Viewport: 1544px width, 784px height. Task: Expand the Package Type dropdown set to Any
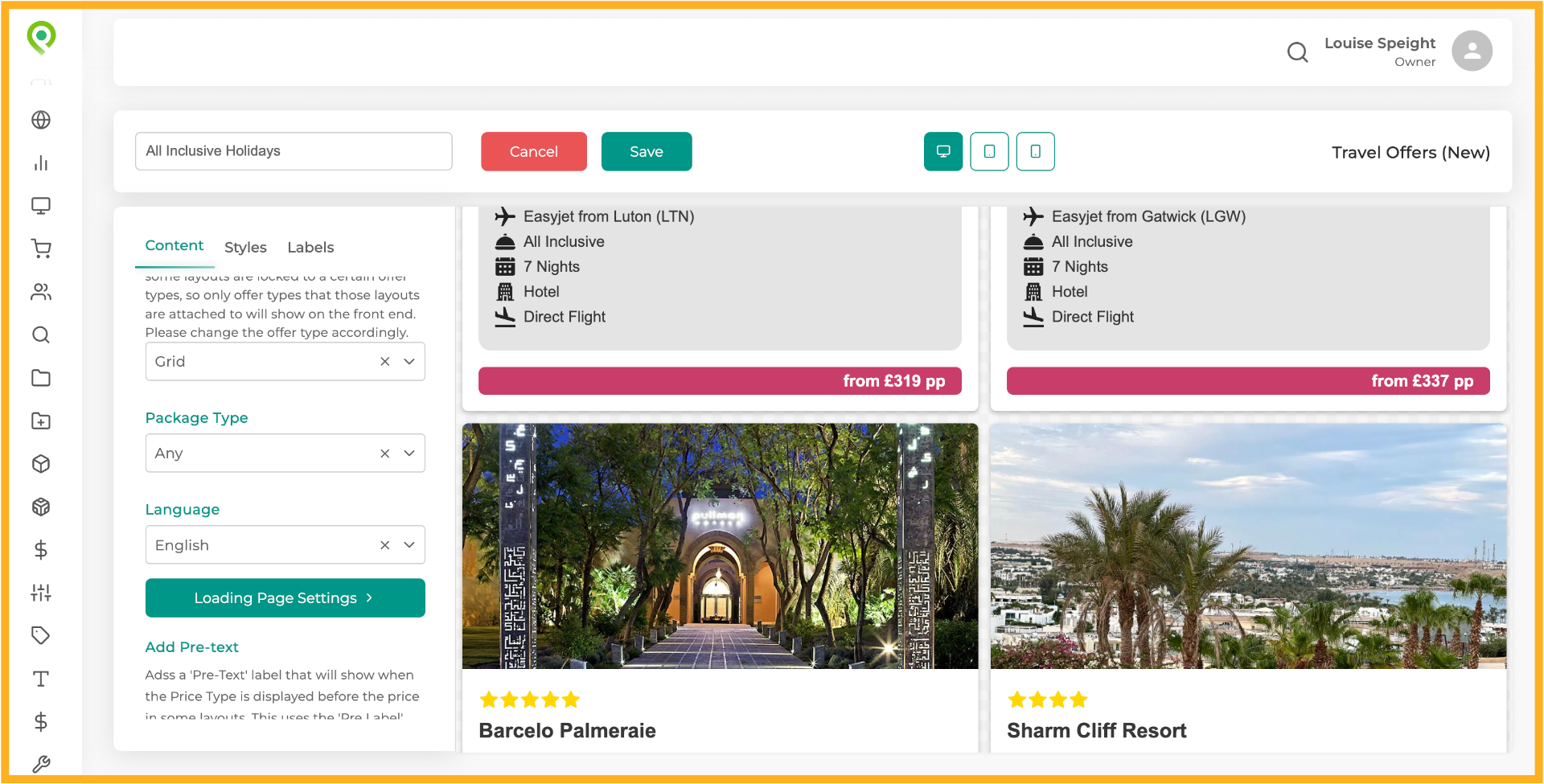(x=285, y=453)
